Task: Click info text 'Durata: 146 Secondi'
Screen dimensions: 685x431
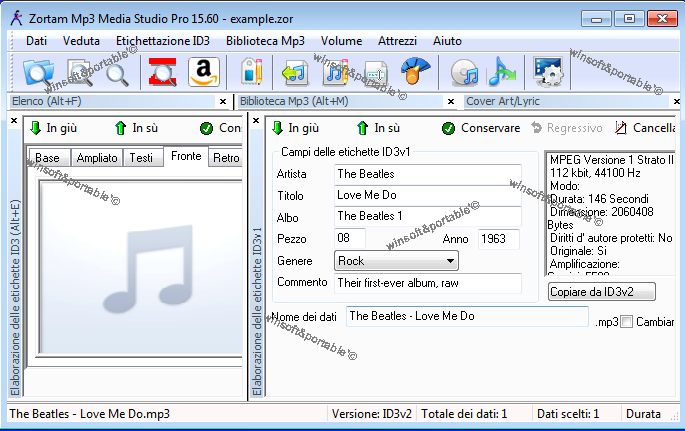Action: (x=599, y=199)
